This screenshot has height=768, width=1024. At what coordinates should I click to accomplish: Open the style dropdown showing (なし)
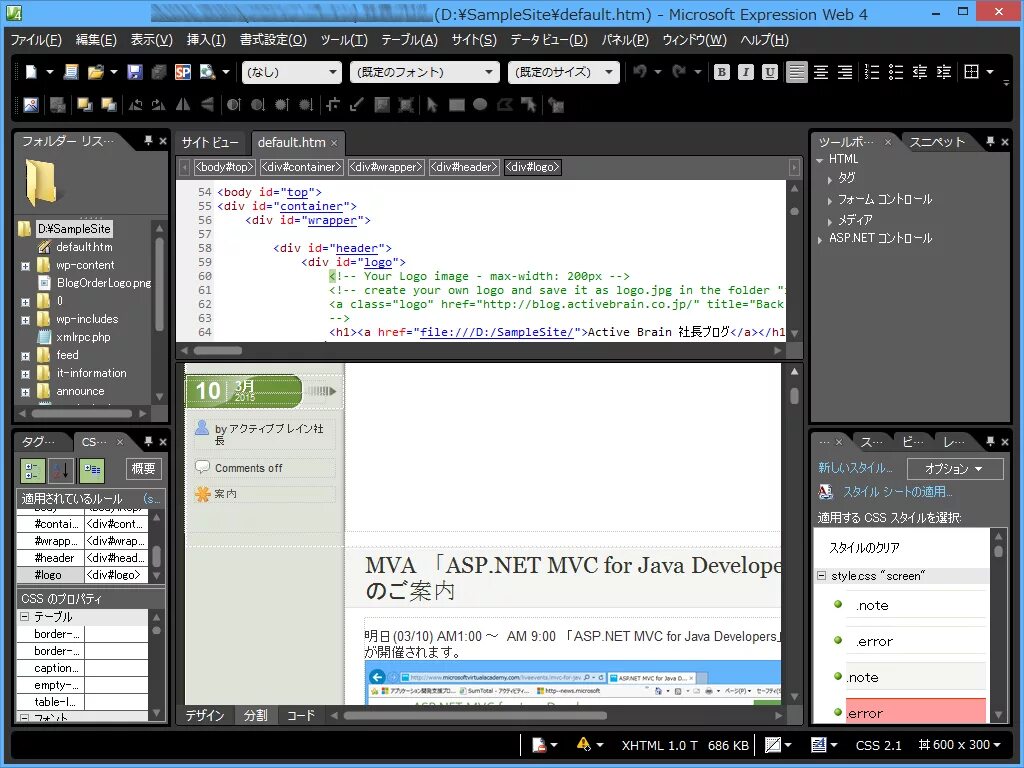292,72
